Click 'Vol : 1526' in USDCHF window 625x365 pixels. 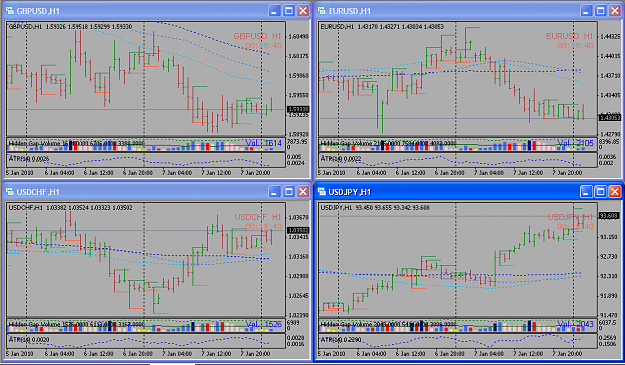263,324
